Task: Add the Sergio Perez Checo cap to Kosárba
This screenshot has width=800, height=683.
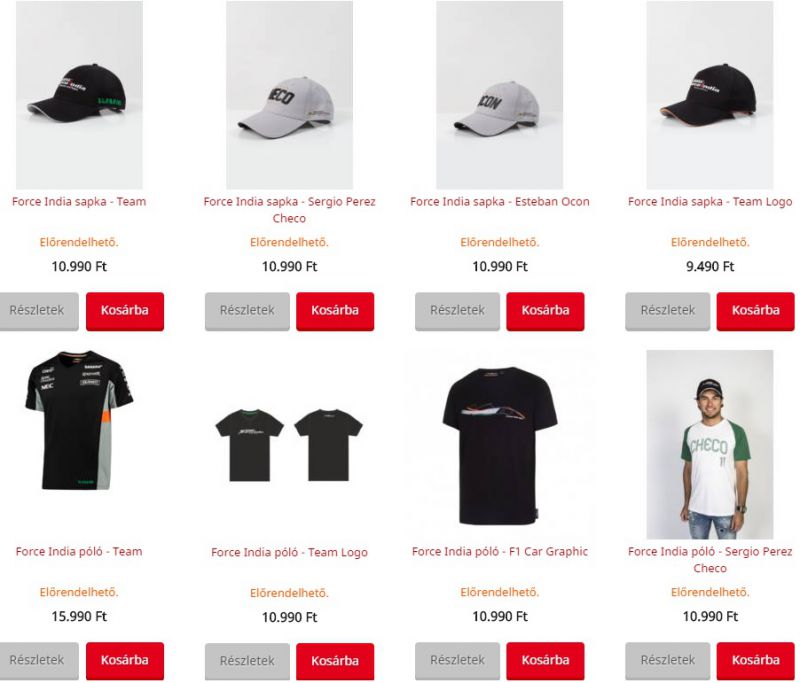Action: [x=335, y=311]
